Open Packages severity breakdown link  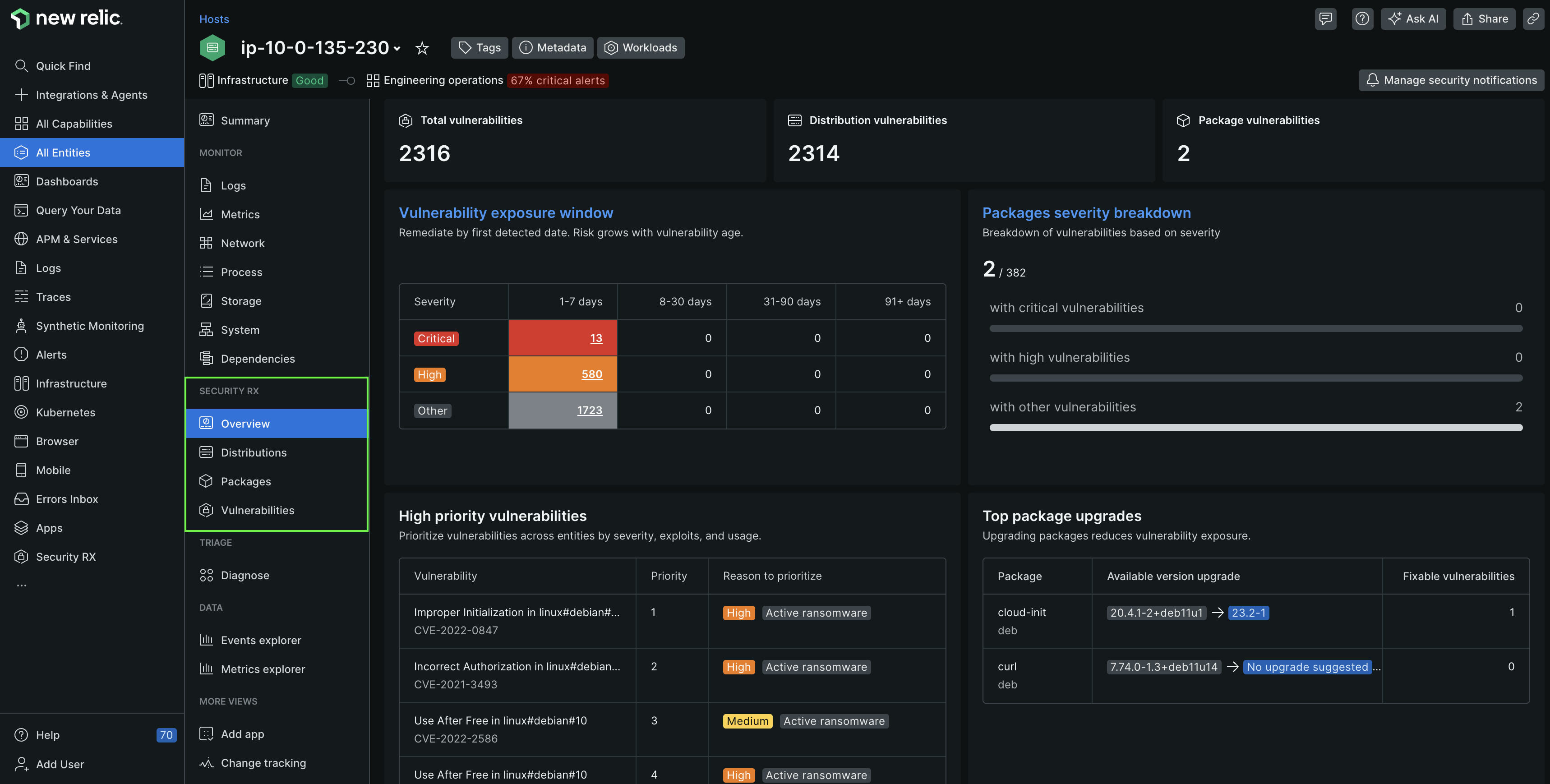1086,212
